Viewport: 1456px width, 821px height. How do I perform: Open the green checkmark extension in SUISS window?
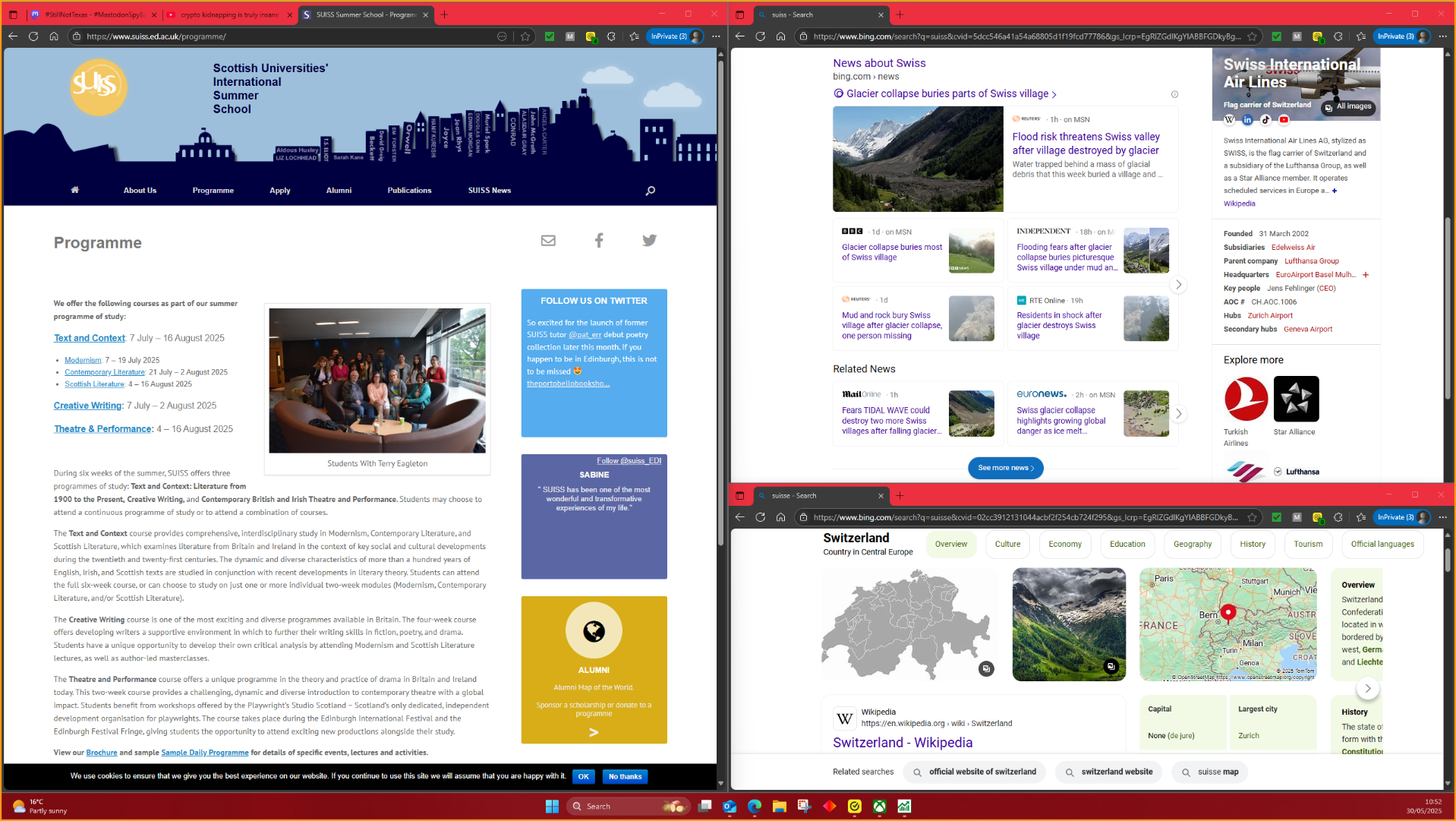550,36
